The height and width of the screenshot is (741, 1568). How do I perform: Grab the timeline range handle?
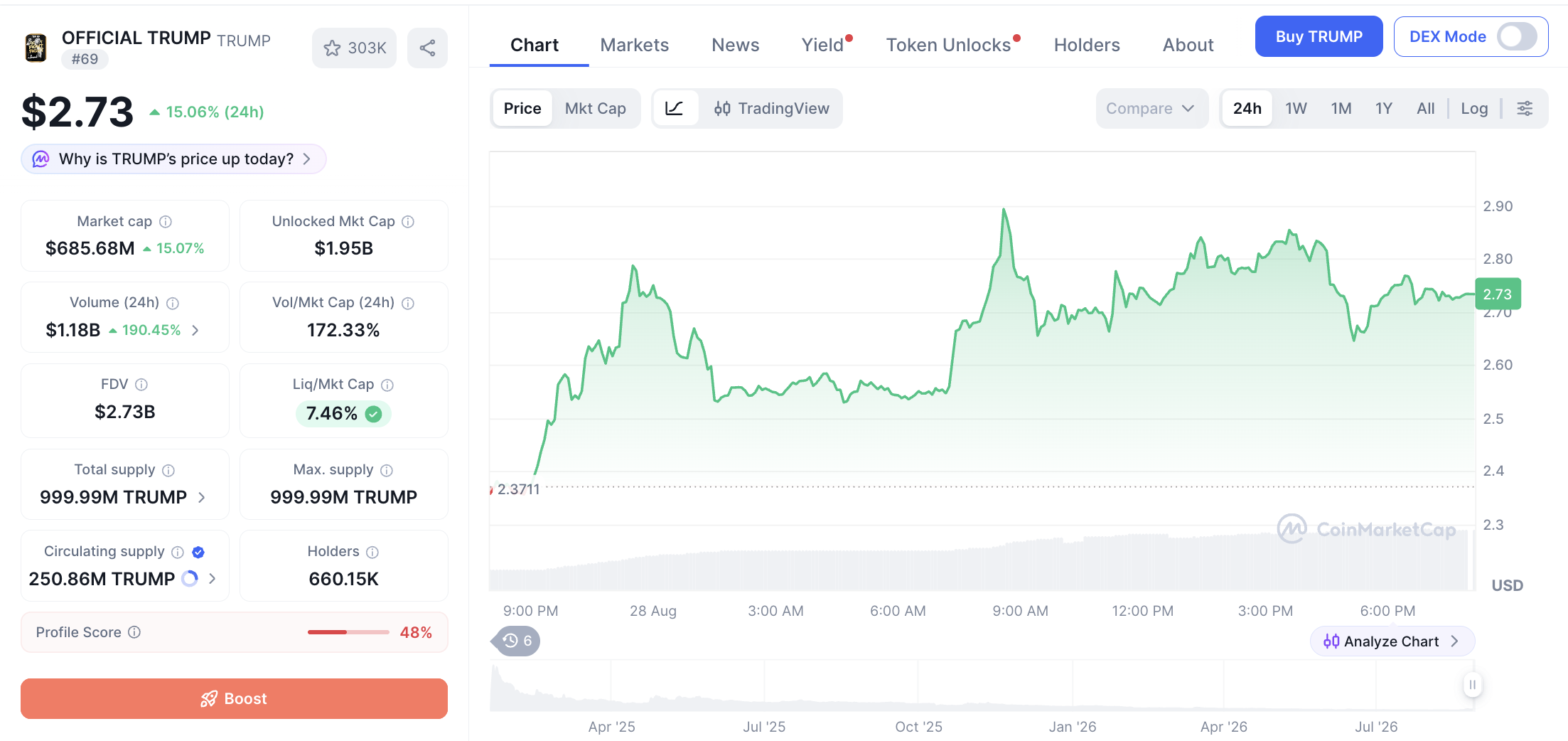point(1472,685)
